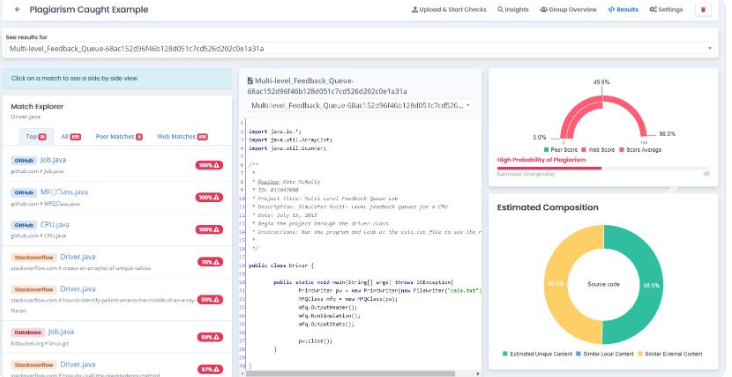
Task: Click the yellow 49.5% donut chart segment
Action: pos(556,284)
